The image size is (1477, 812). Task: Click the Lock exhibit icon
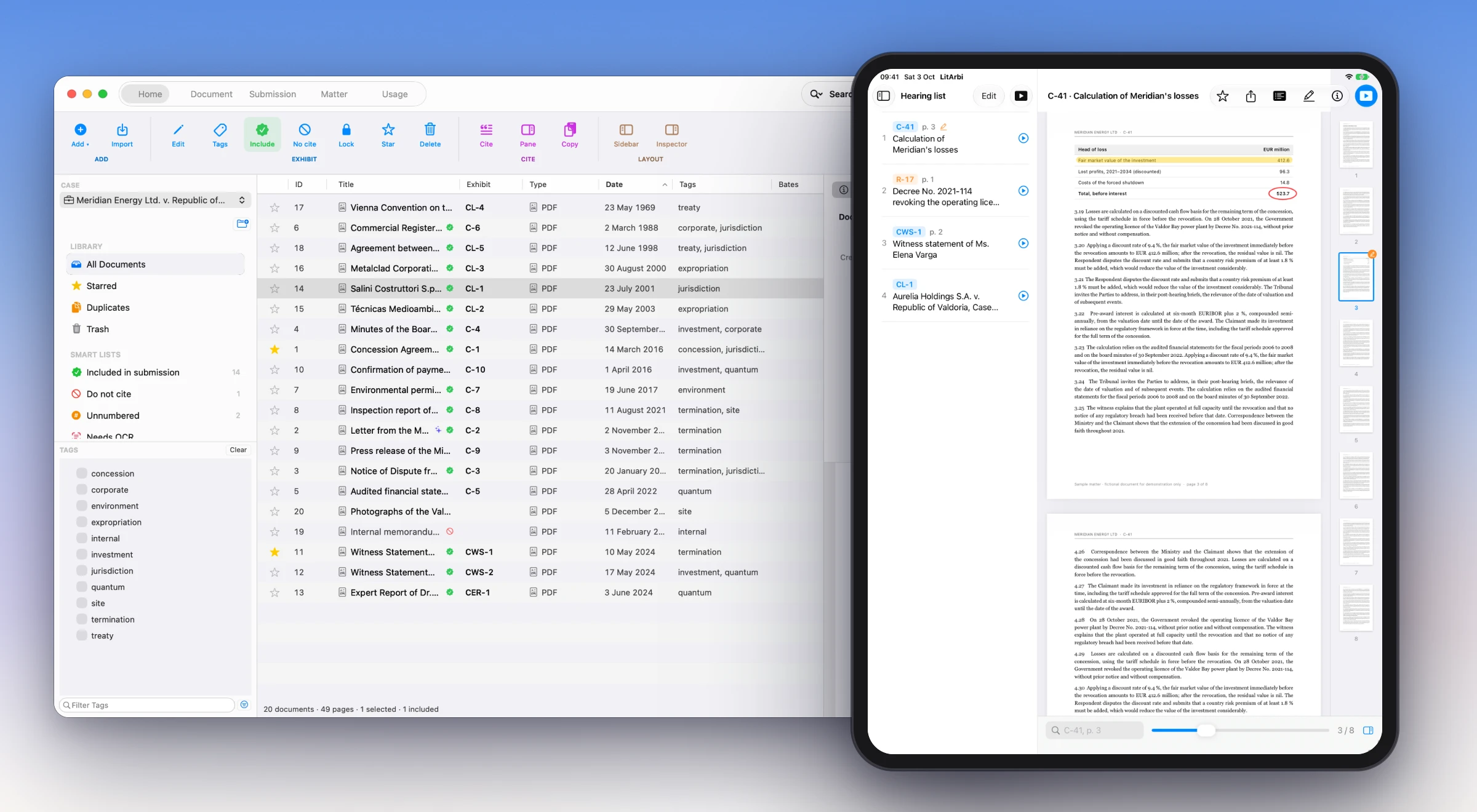[x=346, y=135]
